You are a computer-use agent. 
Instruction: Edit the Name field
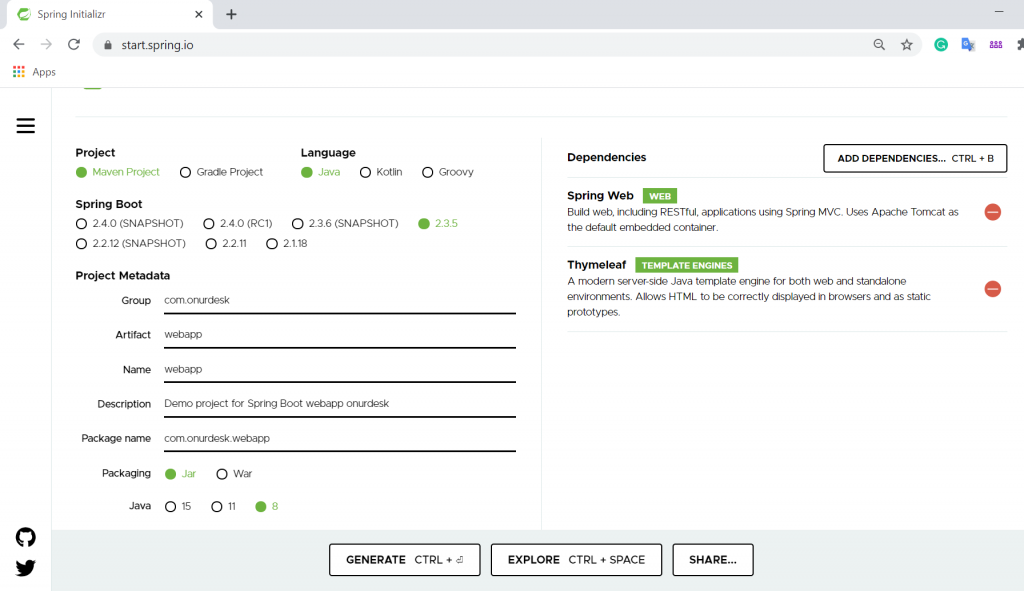point(340,369)
